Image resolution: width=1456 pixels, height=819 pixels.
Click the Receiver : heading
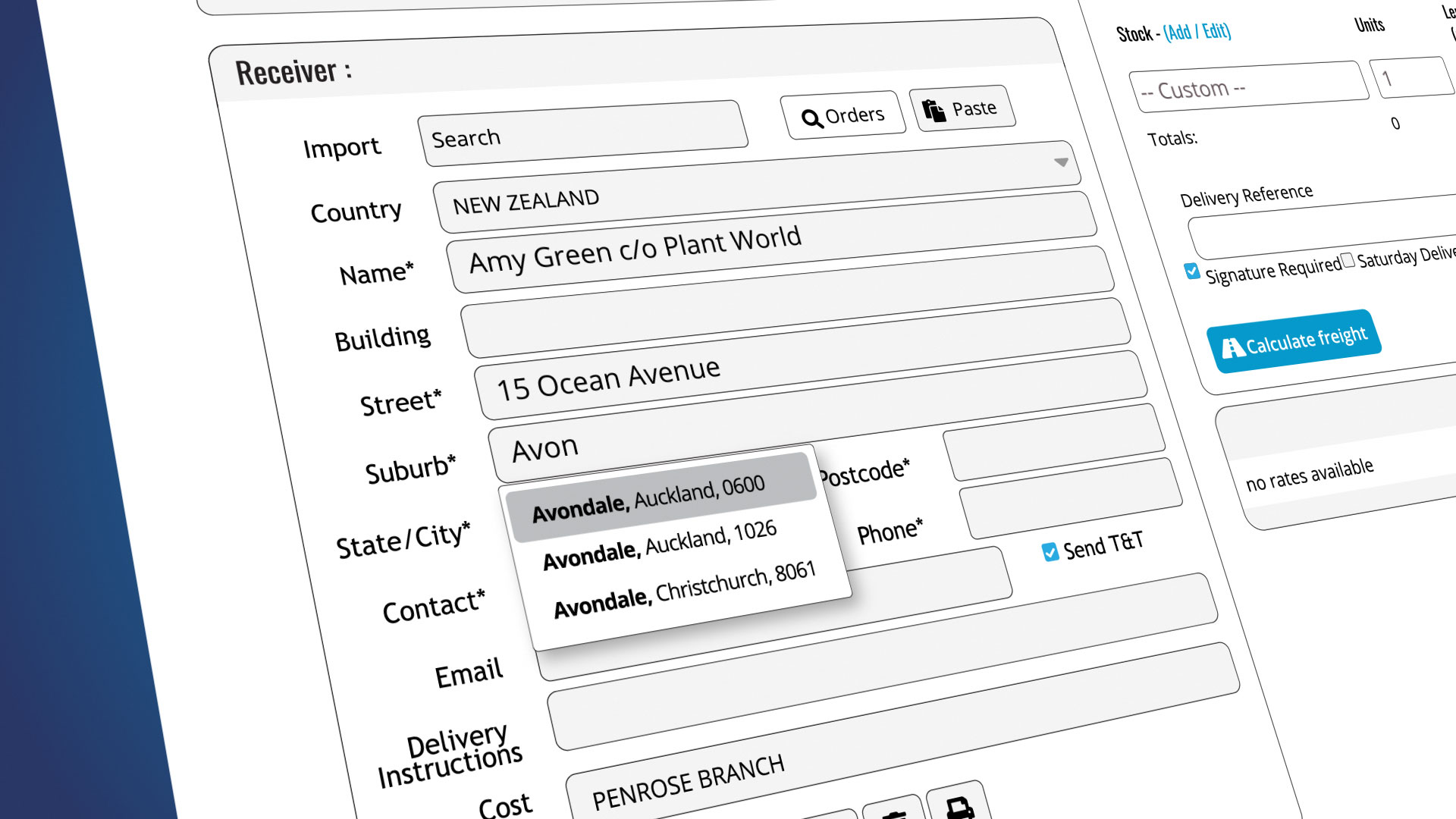tap(293, 72)
